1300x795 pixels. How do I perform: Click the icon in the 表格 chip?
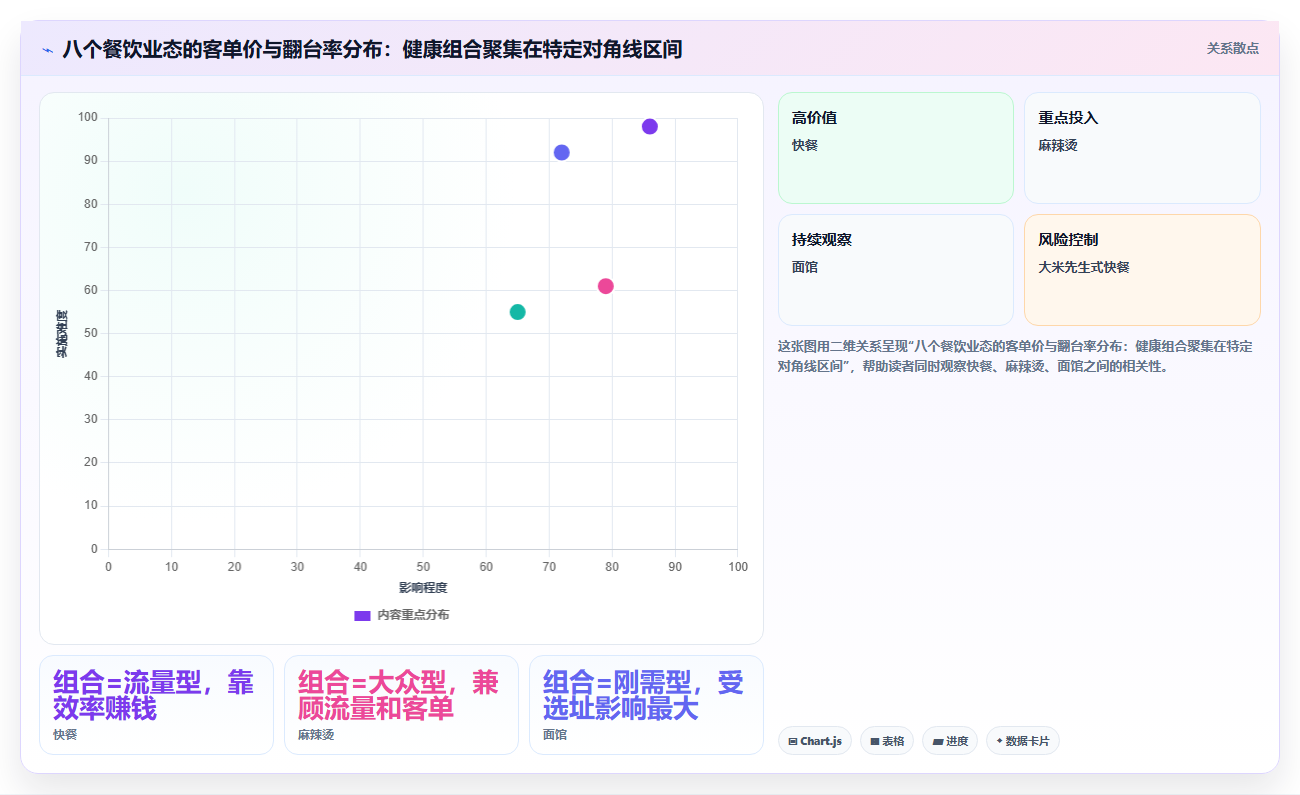875,742
